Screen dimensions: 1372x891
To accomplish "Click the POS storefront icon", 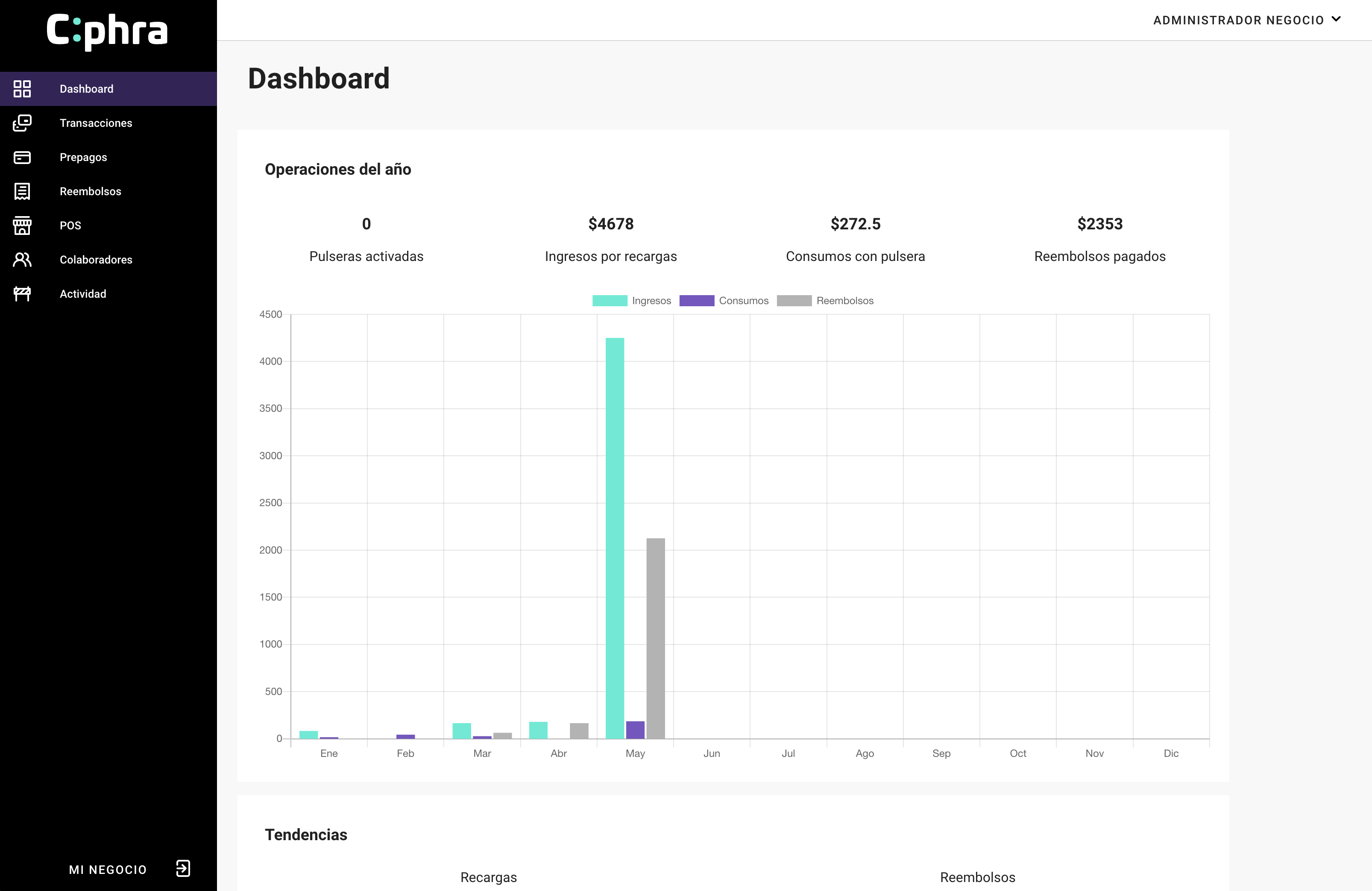I will [22, 226].
